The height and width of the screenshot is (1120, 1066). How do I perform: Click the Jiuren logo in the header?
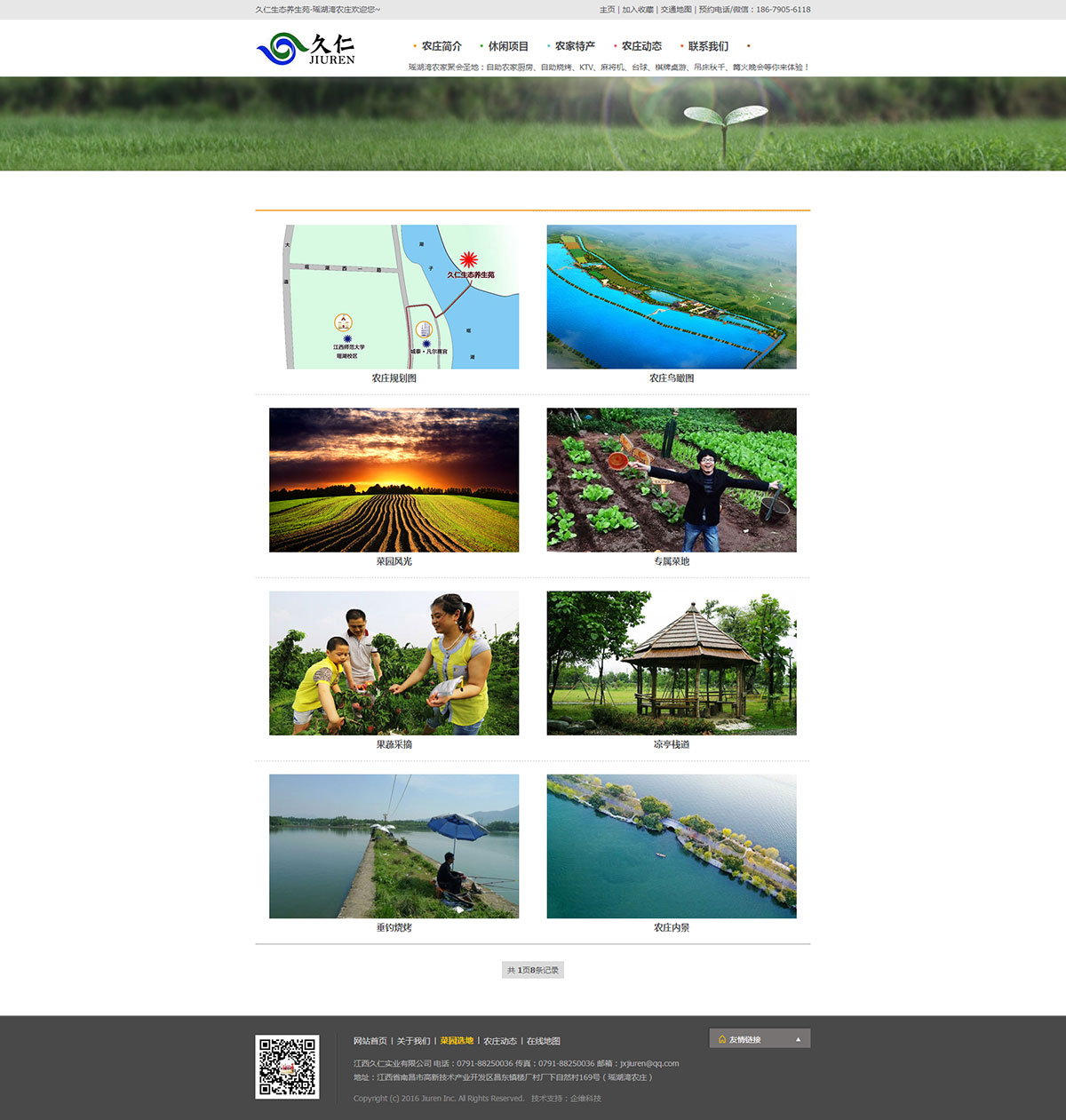pyautogui.click(x=306, y=49)
